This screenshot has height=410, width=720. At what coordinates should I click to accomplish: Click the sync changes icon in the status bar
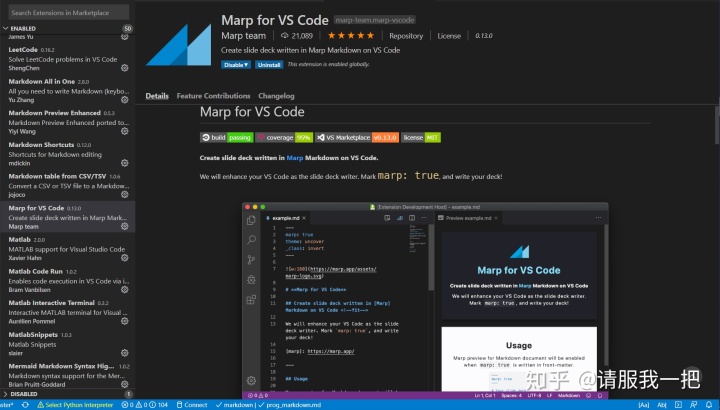pyautogui.click(x=25, y=405)
